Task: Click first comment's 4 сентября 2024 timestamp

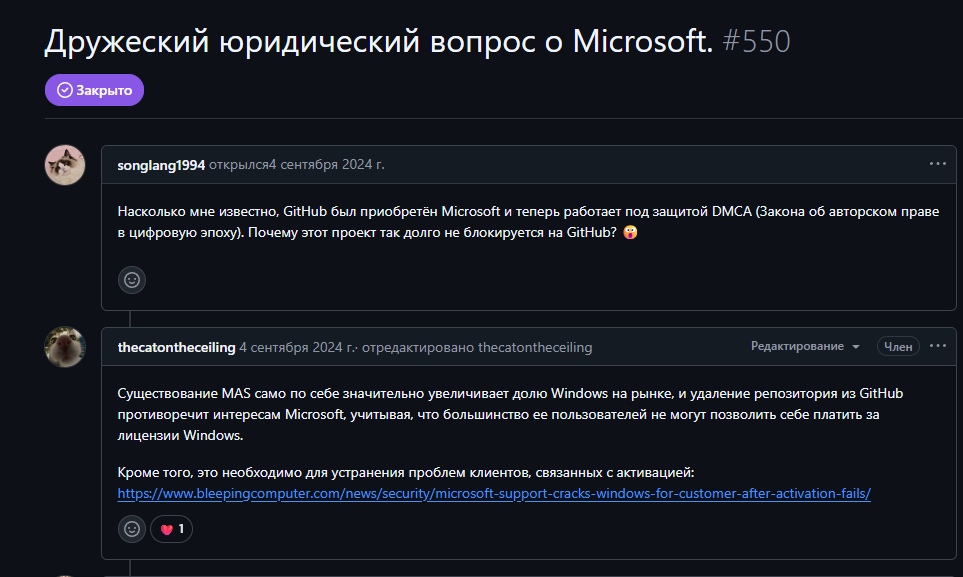Action: [327, 164]
